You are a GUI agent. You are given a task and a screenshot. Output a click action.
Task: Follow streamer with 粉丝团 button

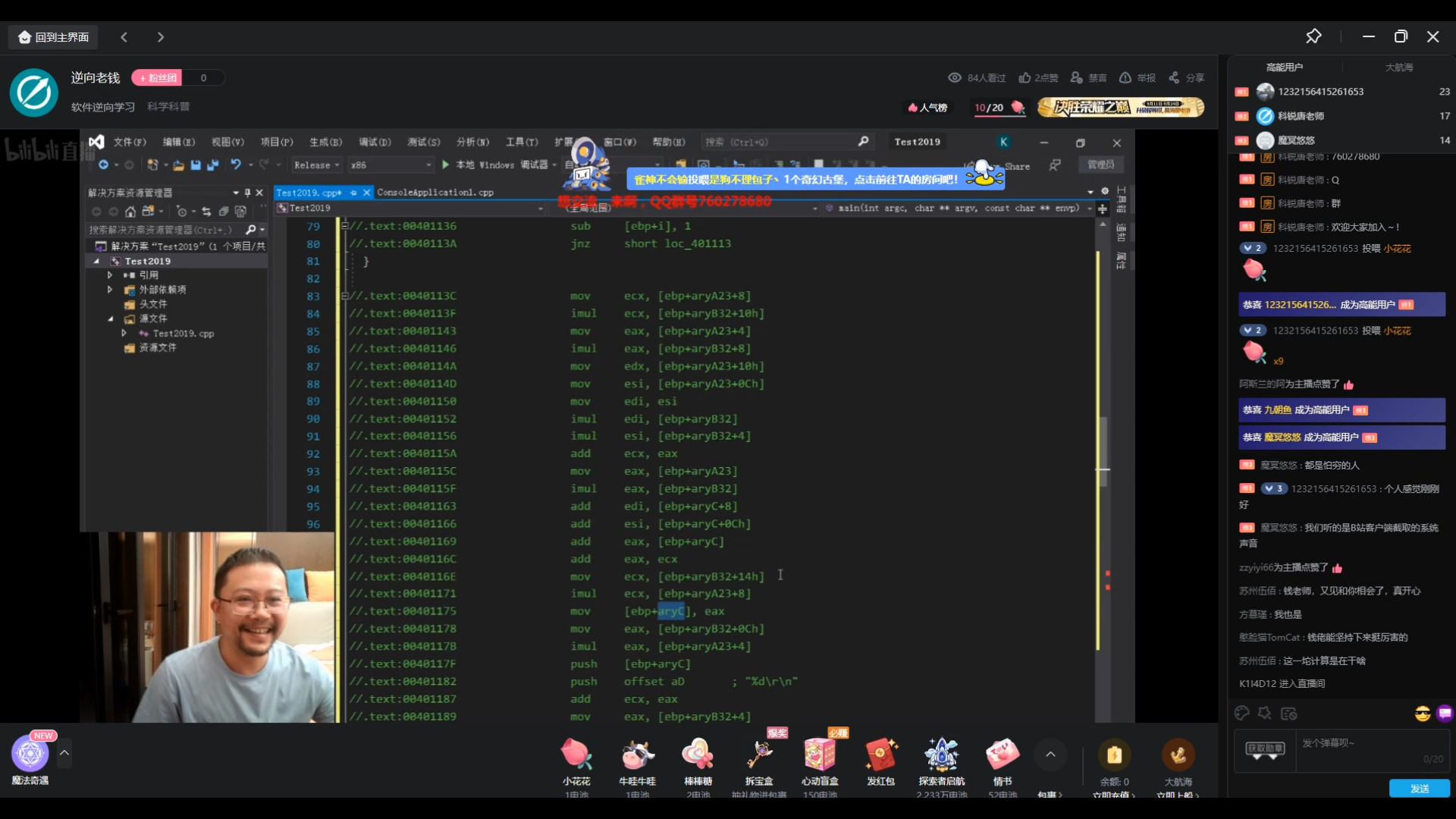pos(157,77)
